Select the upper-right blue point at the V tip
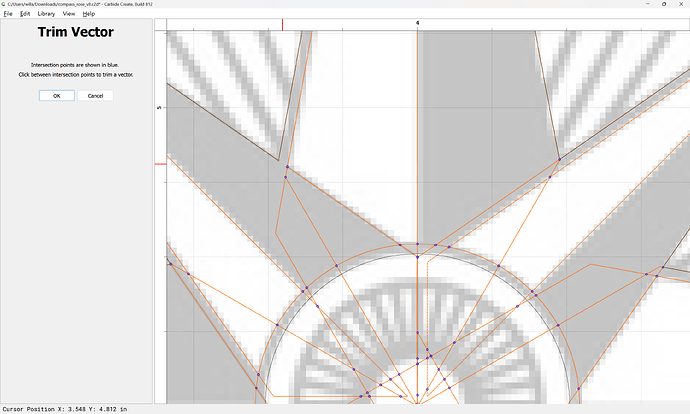Screen dimensions: 690x414 point(559,160)
